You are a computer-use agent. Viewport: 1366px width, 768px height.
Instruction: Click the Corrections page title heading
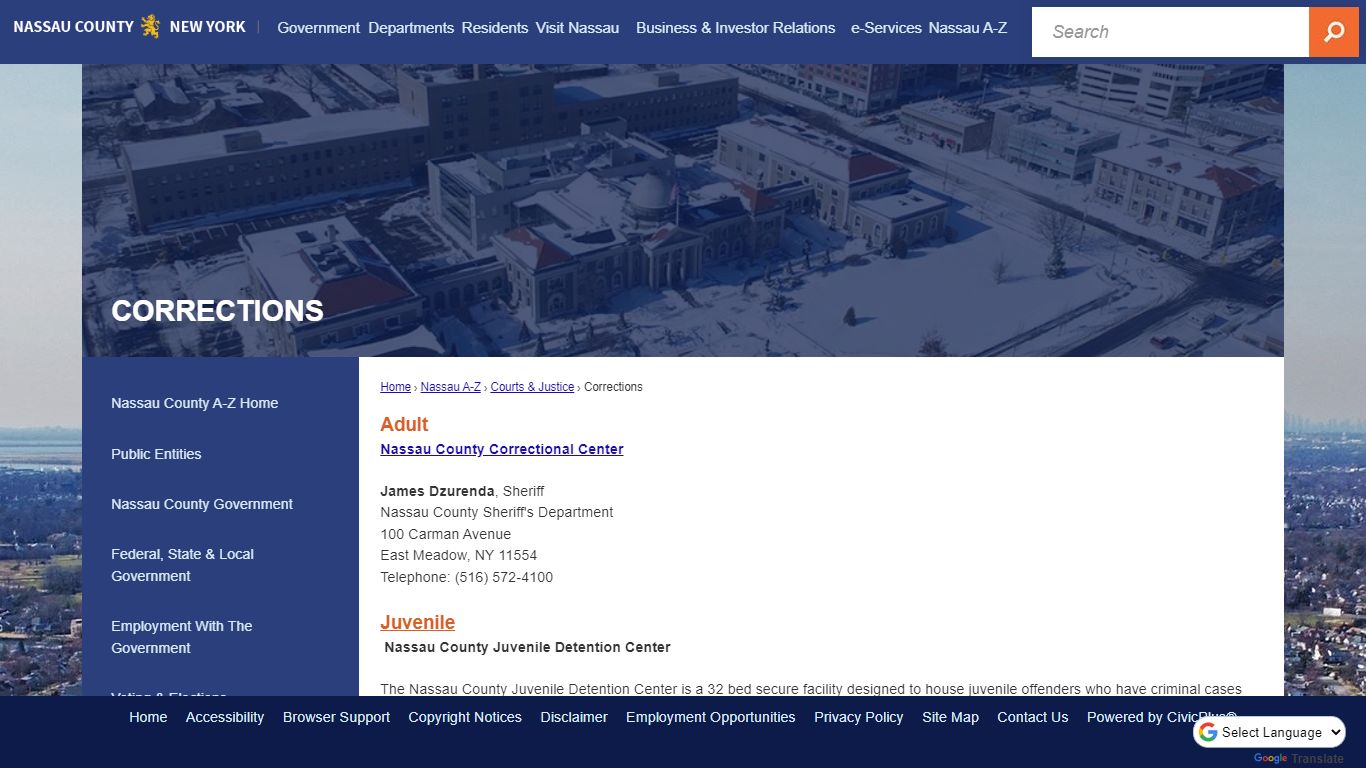217,311
